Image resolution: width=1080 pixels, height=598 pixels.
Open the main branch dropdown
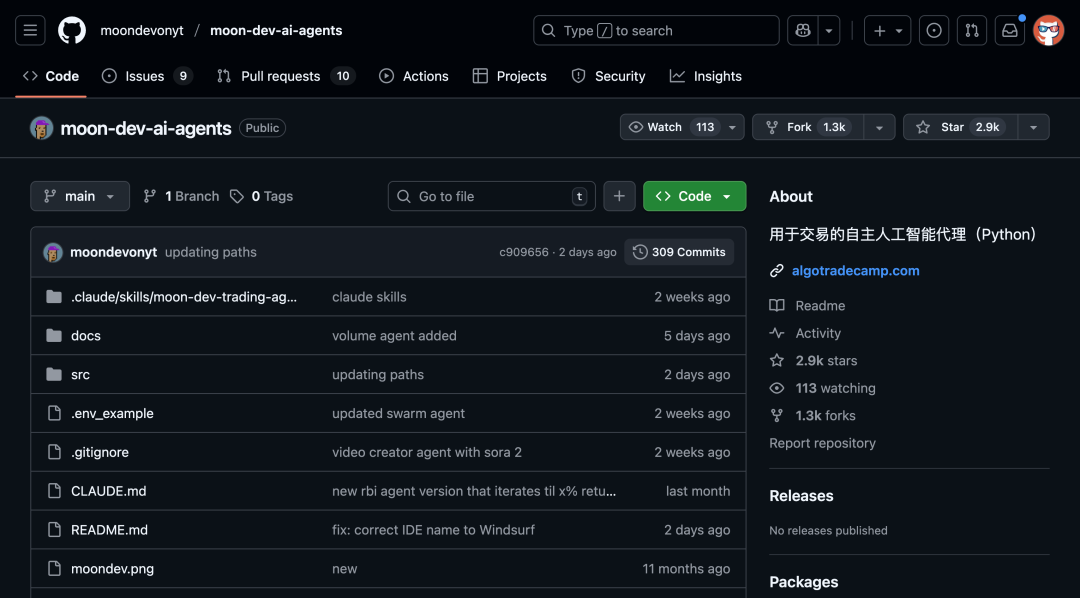tap(79, 196)
